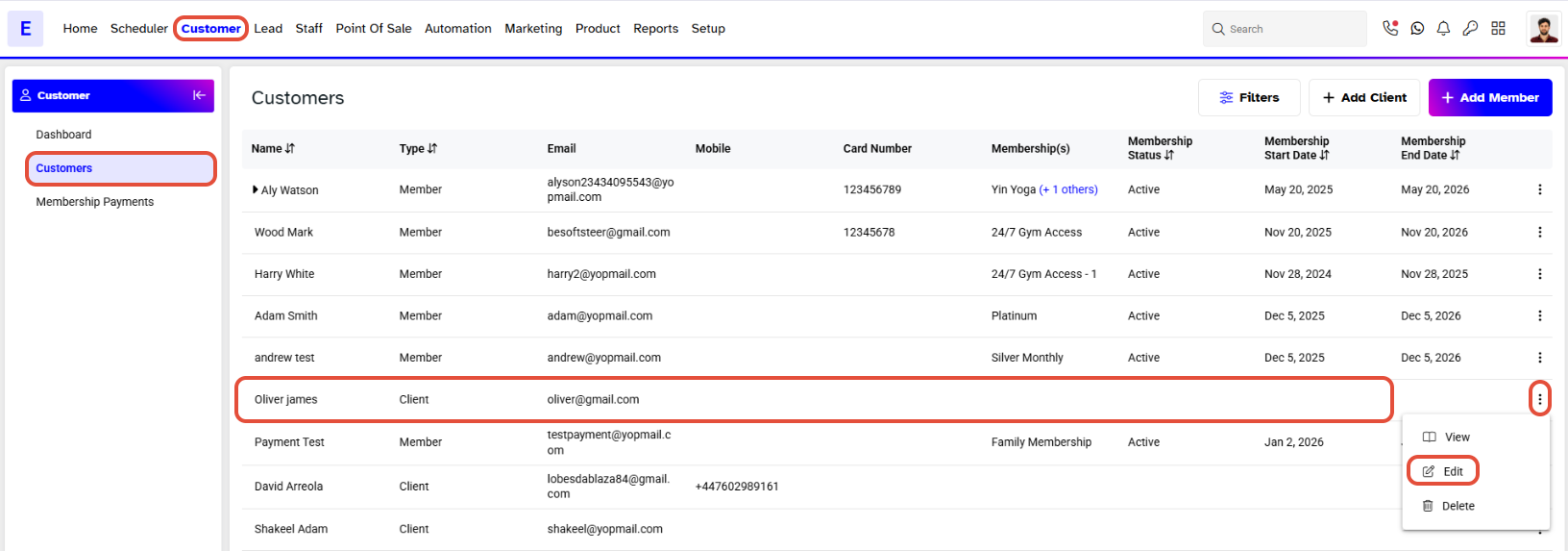Open the apps grid icon

point(1498,29)
